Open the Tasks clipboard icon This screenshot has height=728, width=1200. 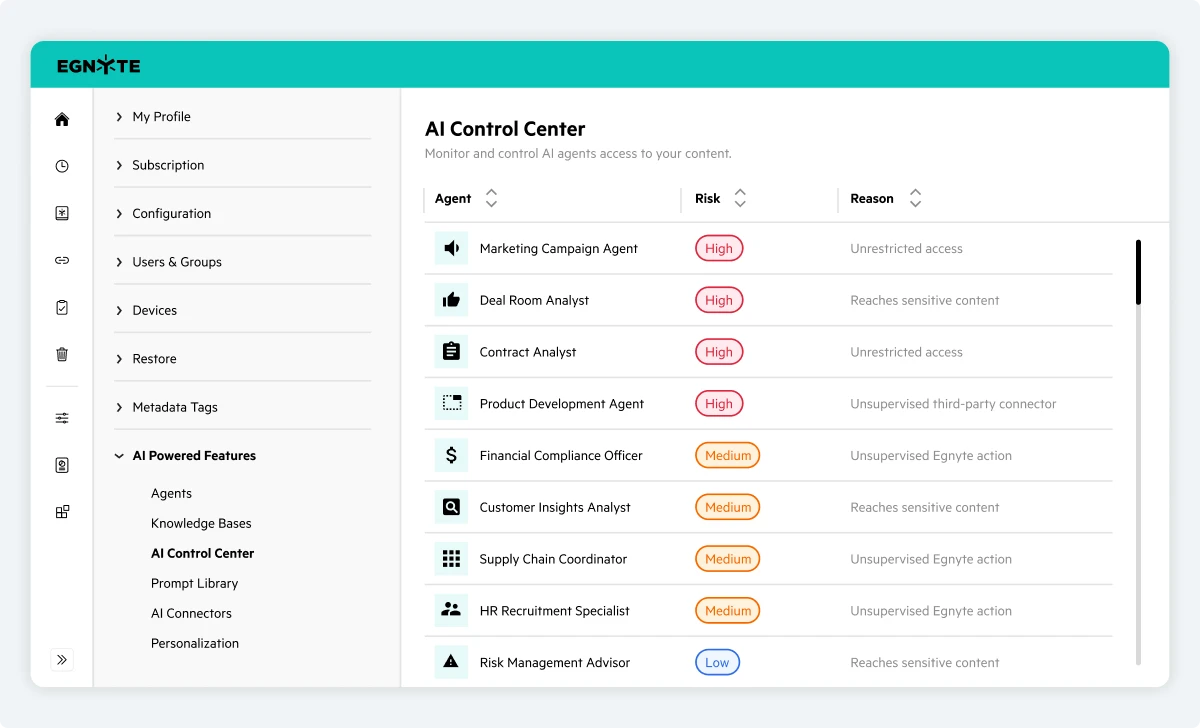(62, 308)
